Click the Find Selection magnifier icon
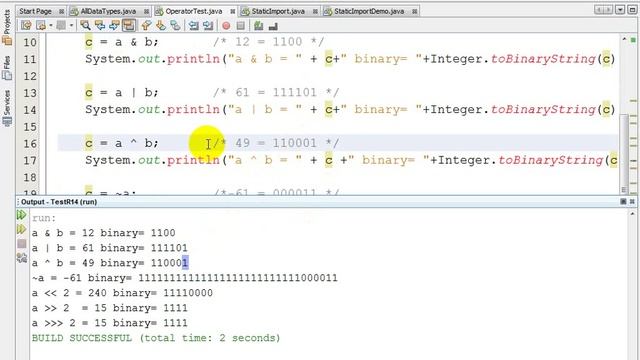The height and width of the screenshot is (360, 640). coord(85,26)
